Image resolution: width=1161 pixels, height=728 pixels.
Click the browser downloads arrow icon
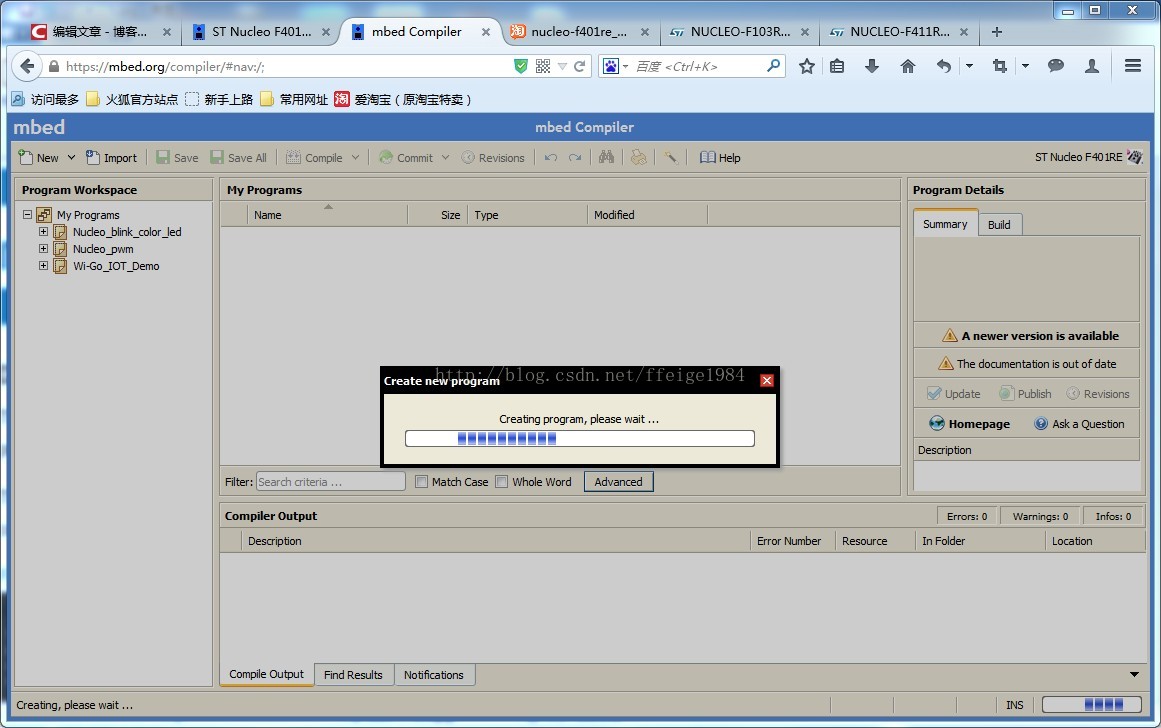pyautogui.click(x=872, y=66)
